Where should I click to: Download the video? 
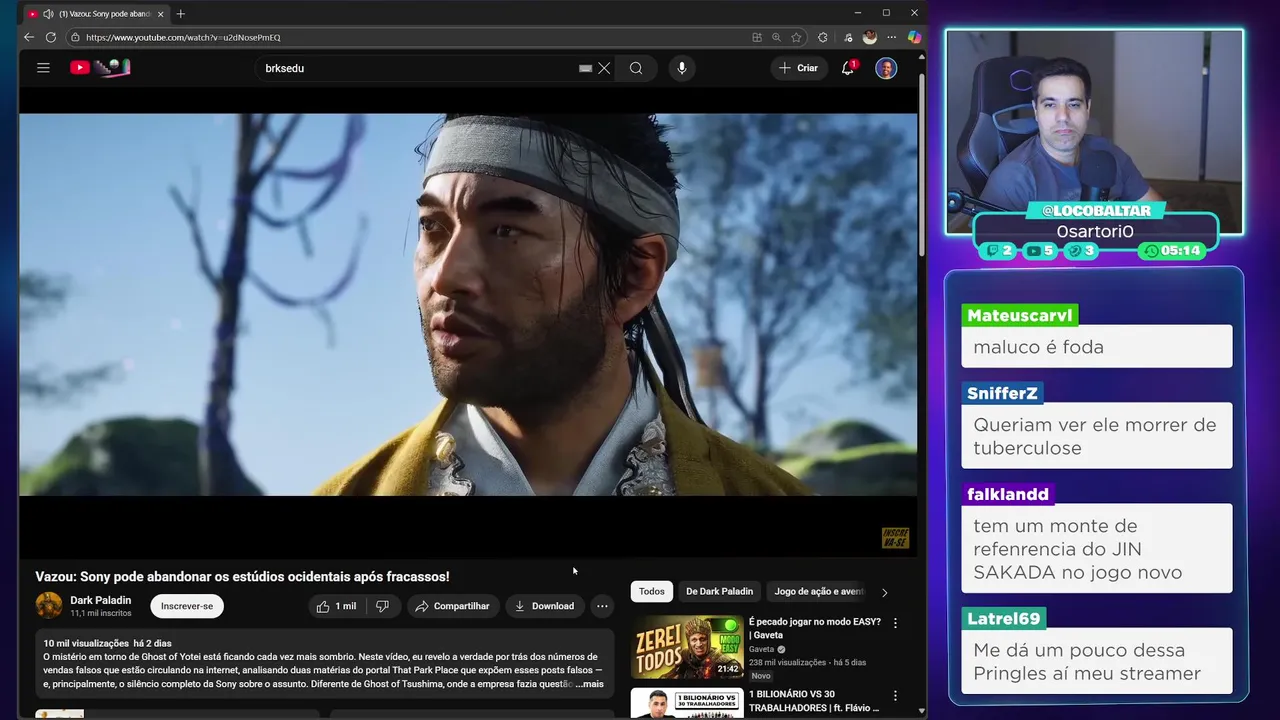click(544, 606)
